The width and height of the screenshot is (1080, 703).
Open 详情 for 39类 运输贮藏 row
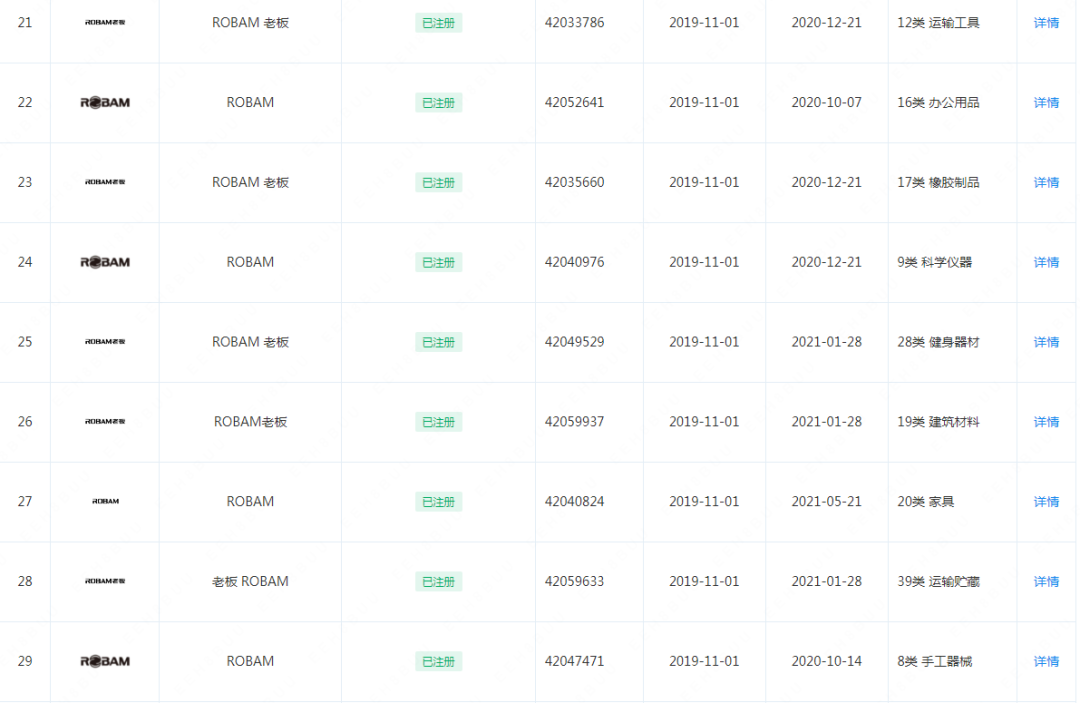click(1046, 582)
